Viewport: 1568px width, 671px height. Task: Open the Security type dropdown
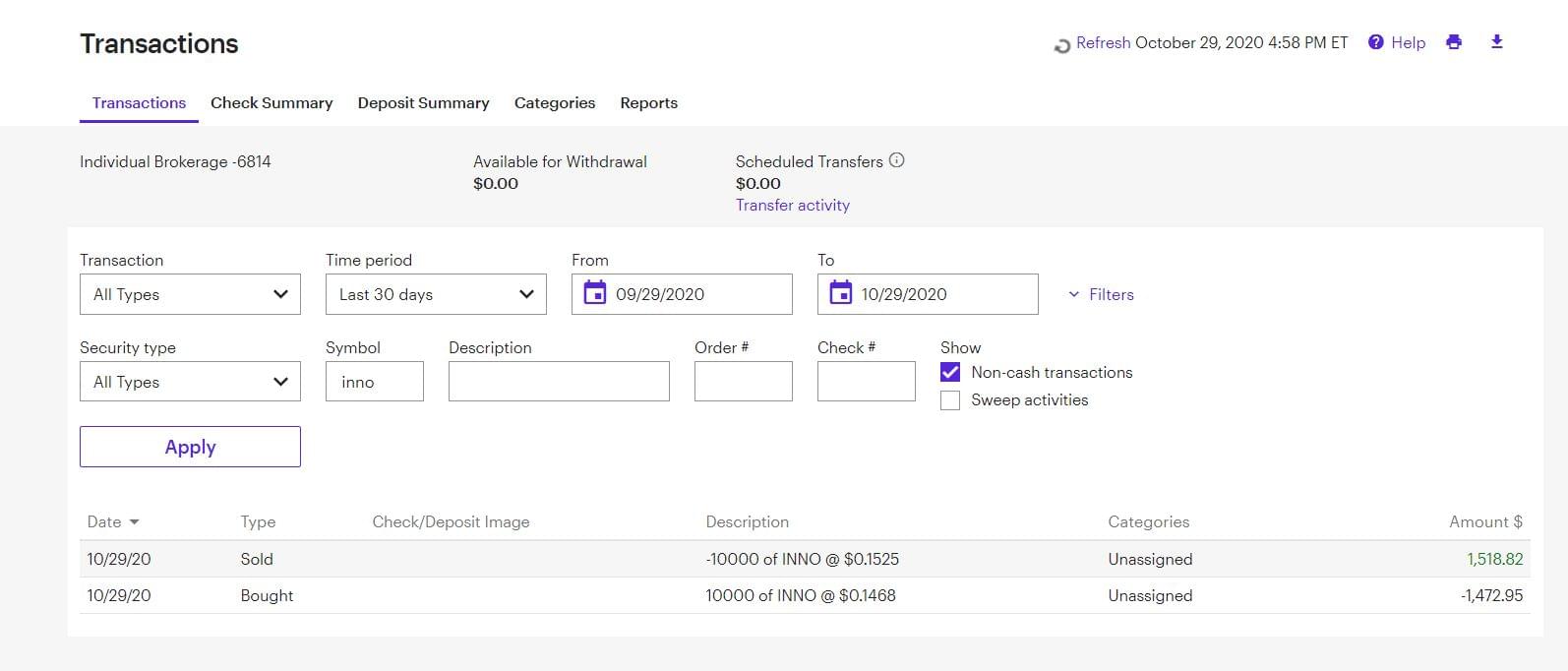point(190,382)
